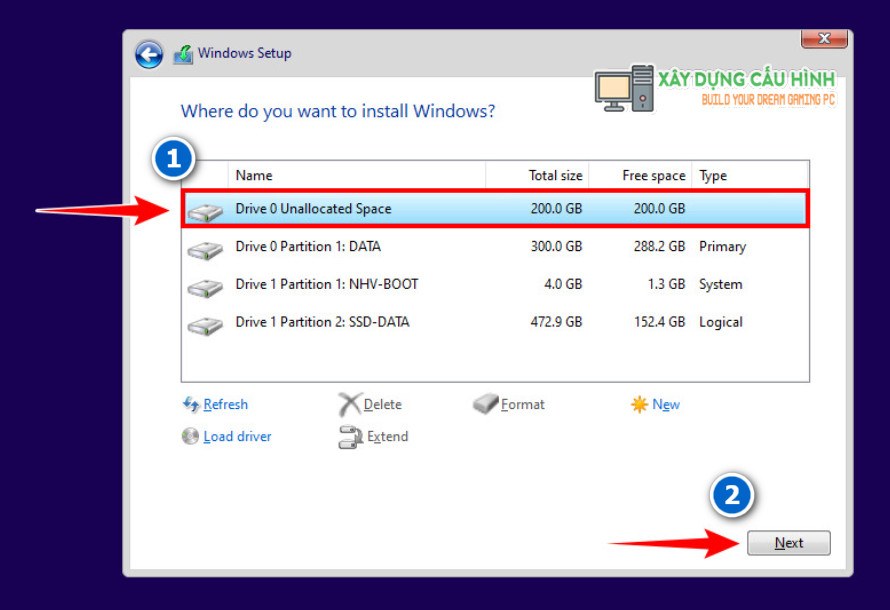
Task: Click the 300.0 GB total size cell
Action: [x=556, y=246]
